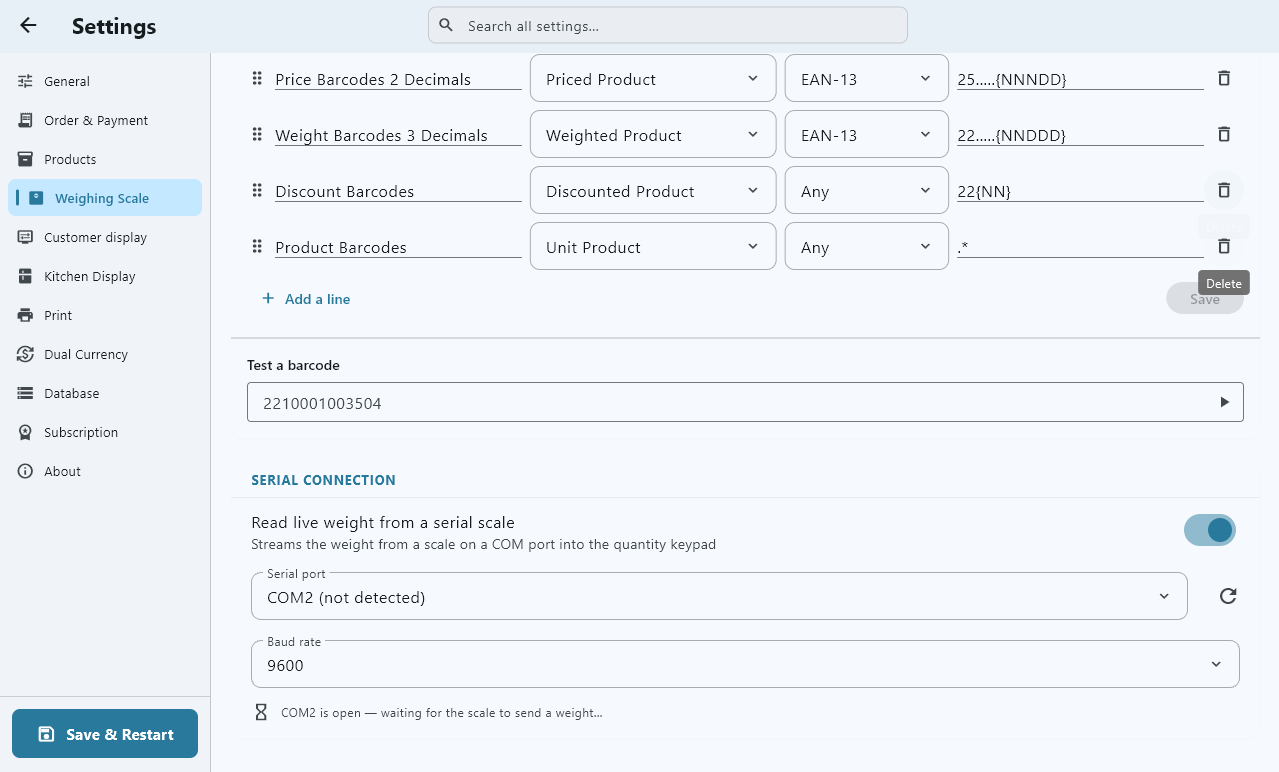Click the Kitchen Display icon

click(x=25, y=276)
